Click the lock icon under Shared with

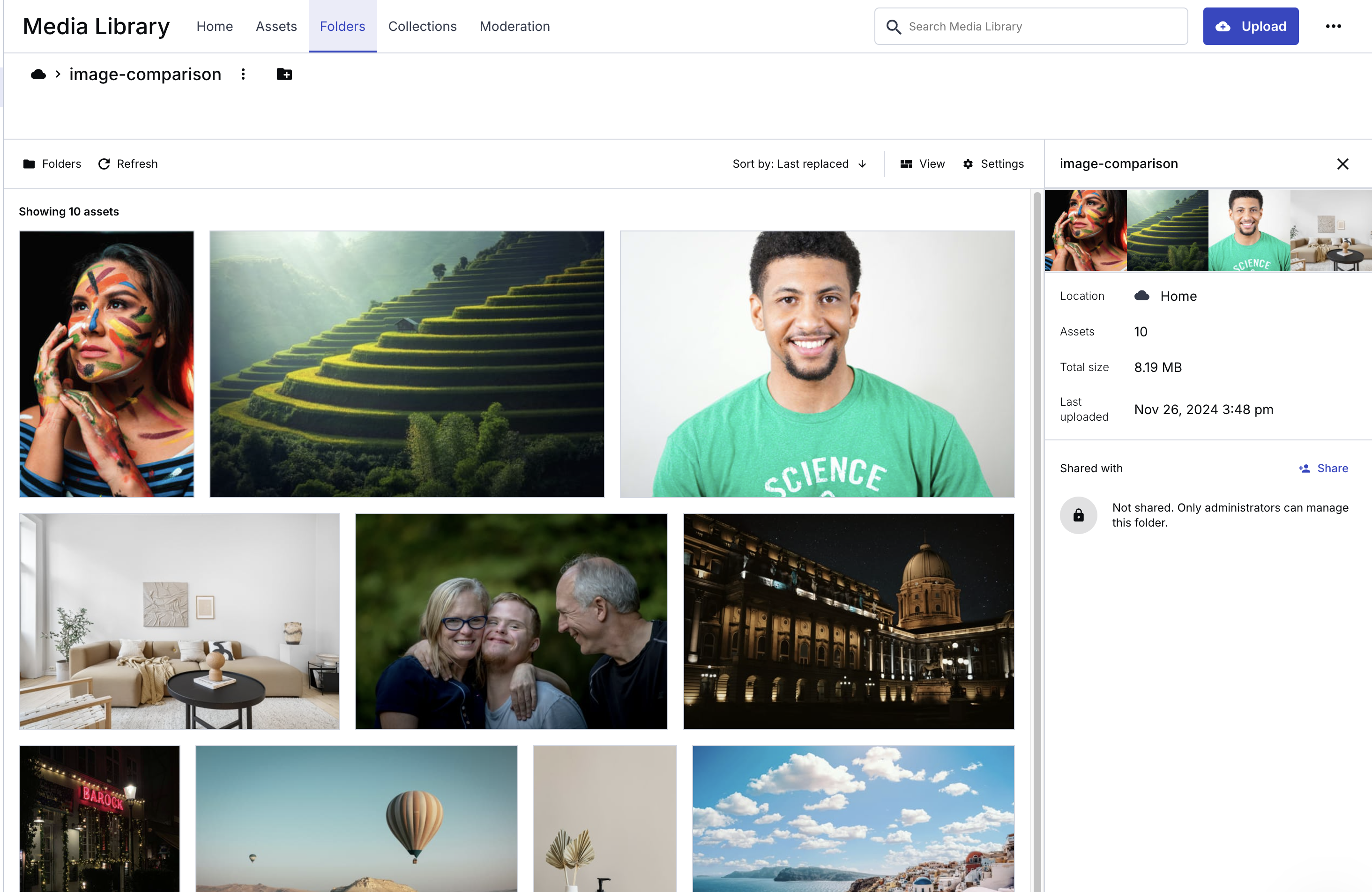[1078, 515]
